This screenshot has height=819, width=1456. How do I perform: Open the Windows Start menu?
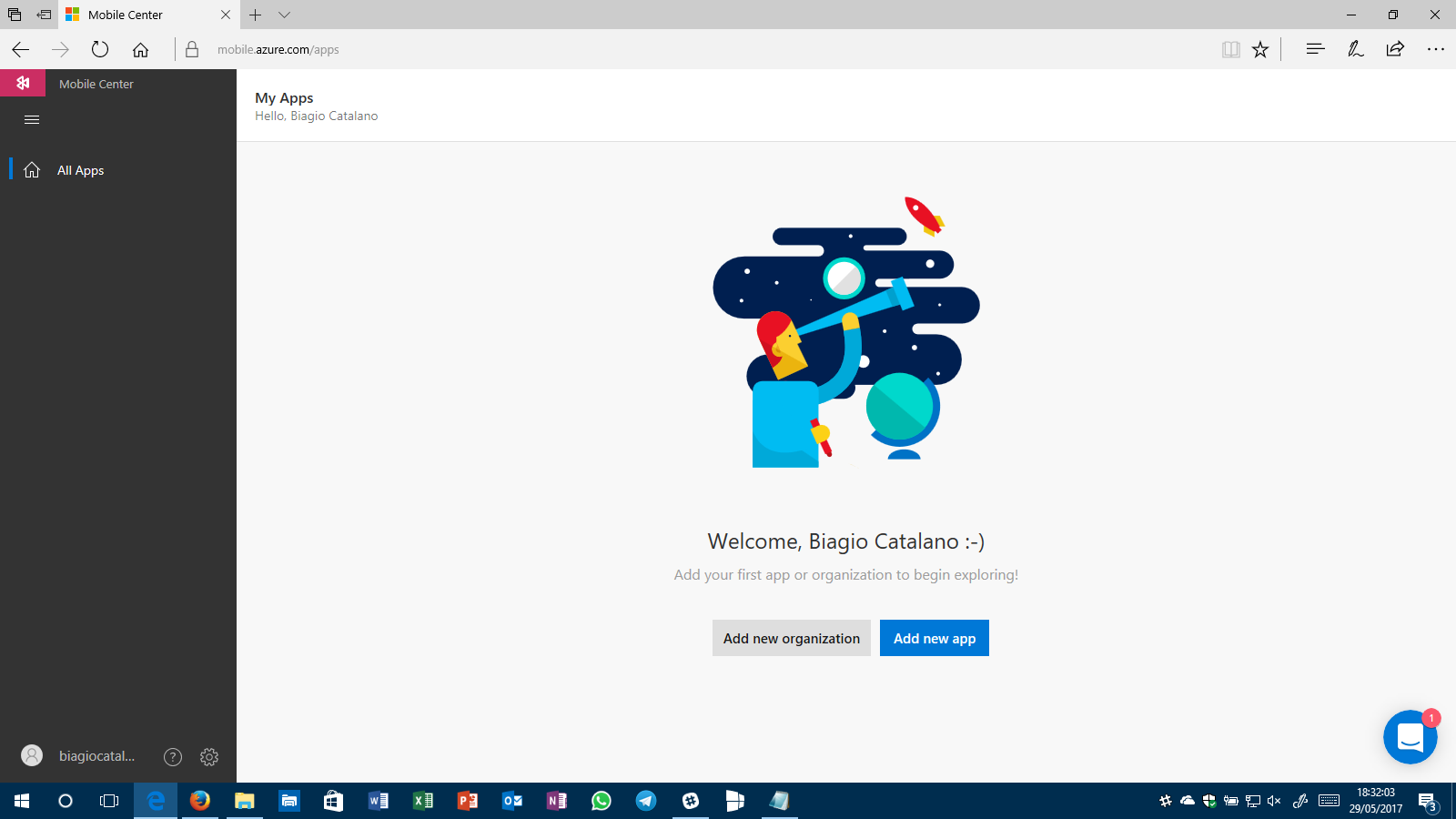point(22,801)
